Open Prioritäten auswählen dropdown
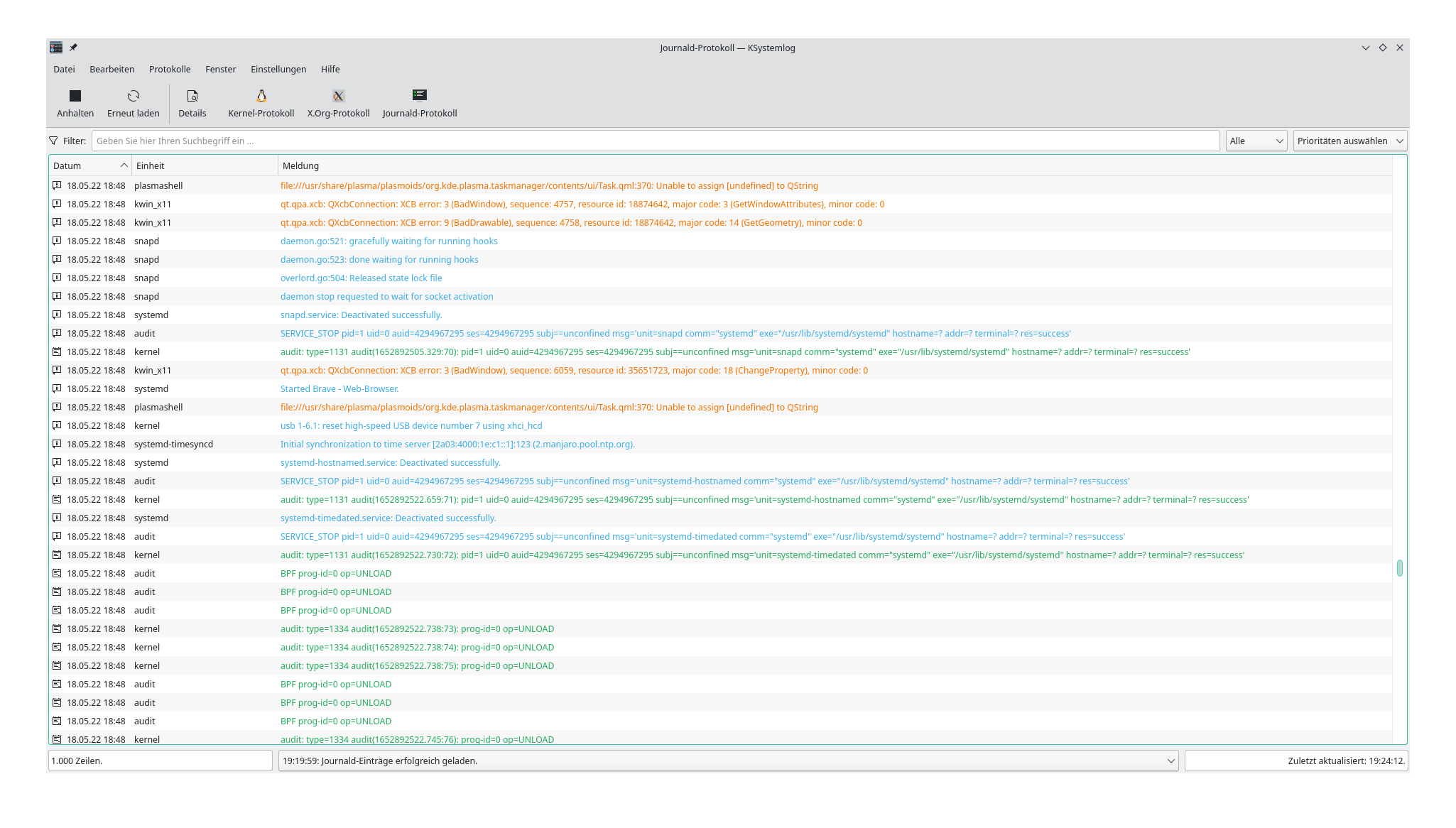Viewport: 1456px width, 828px height. 1350,141
